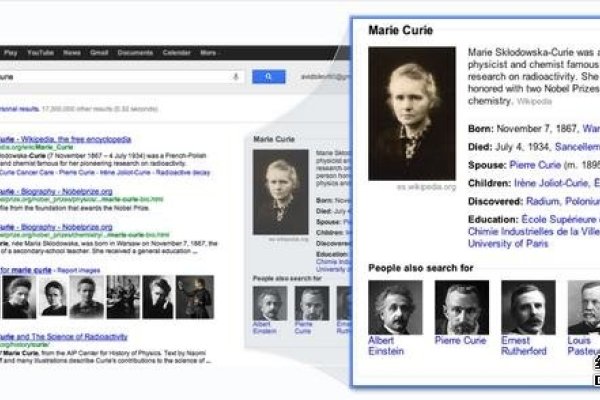This screenshot has width=600, height=400.
Task: Click the Report images link
Action: click(x=78, y=271)
